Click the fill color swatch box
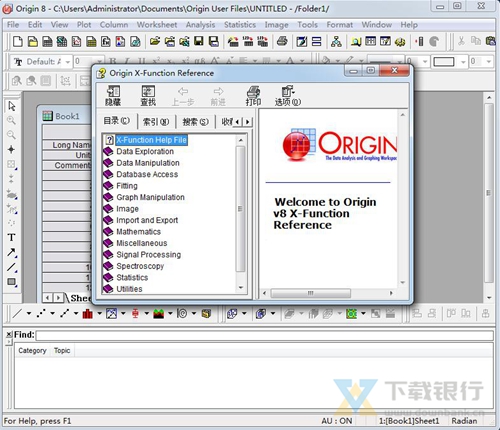This screenshot has height=430, width=500. tap(444, 62)
